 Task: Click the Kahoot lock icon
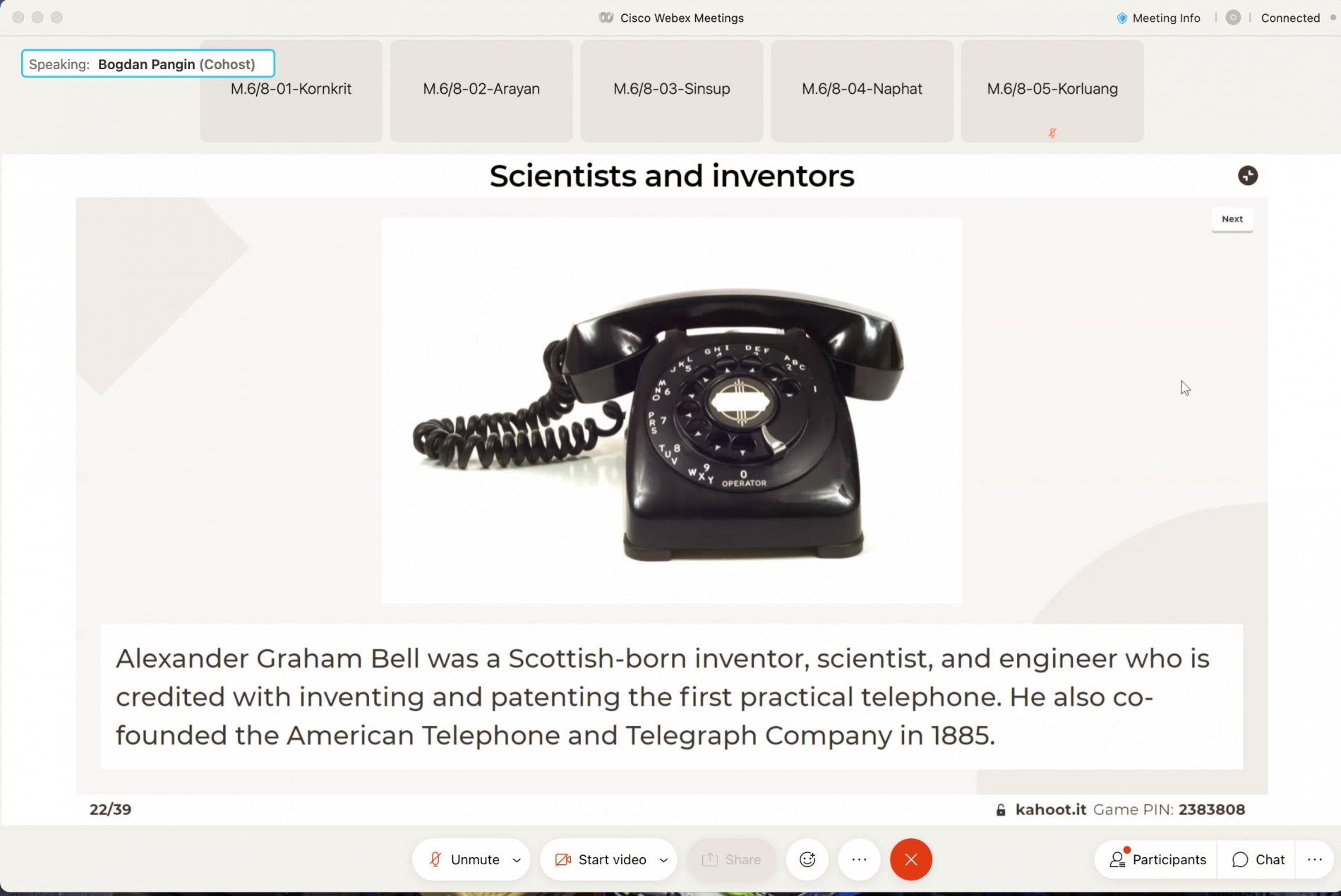click(x=1000, y=810)
